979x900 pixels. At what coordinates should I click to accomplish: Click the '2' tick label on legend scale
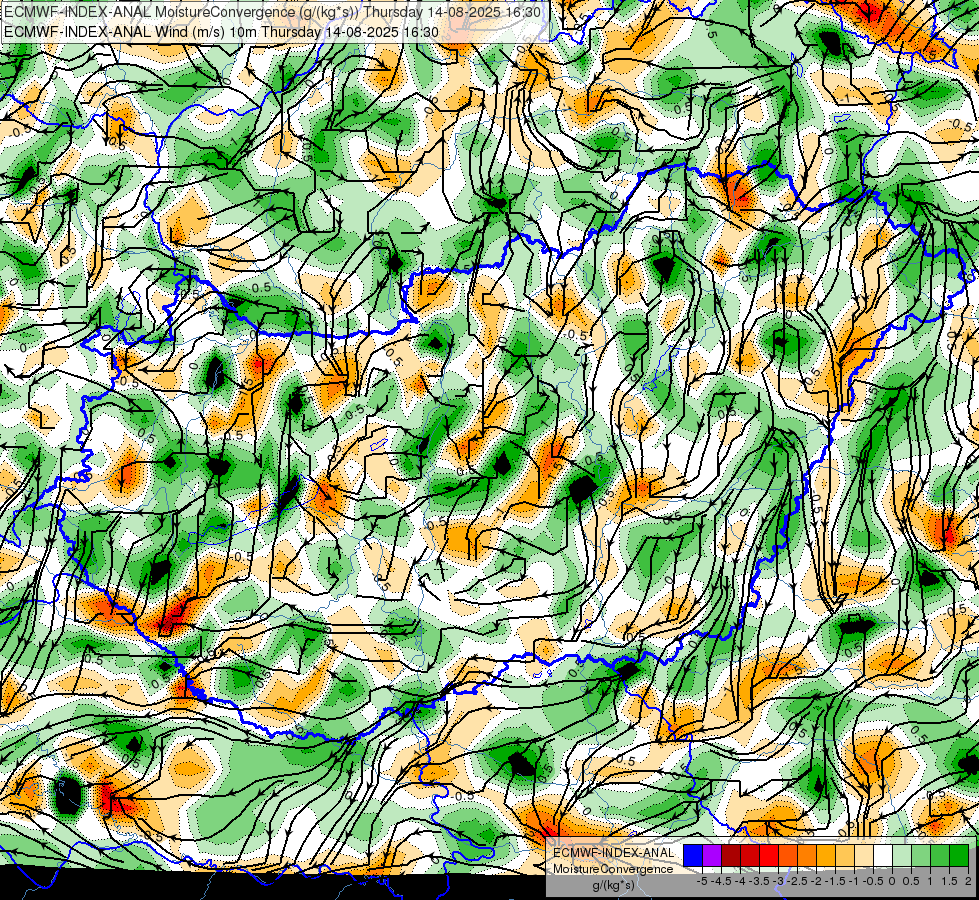coord(968,881)
